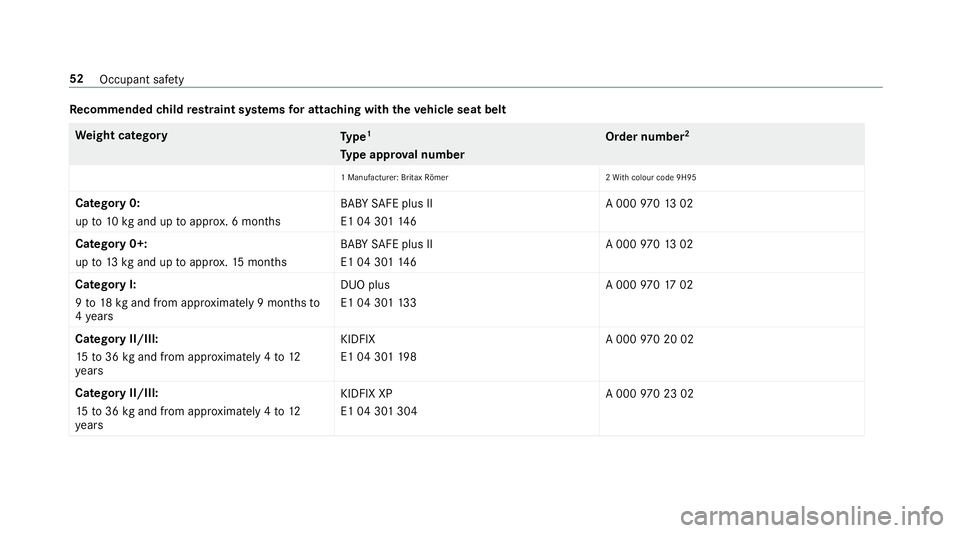Click the DUO plus type entry
The image size is (960, 533).
(x=365, y=285)
